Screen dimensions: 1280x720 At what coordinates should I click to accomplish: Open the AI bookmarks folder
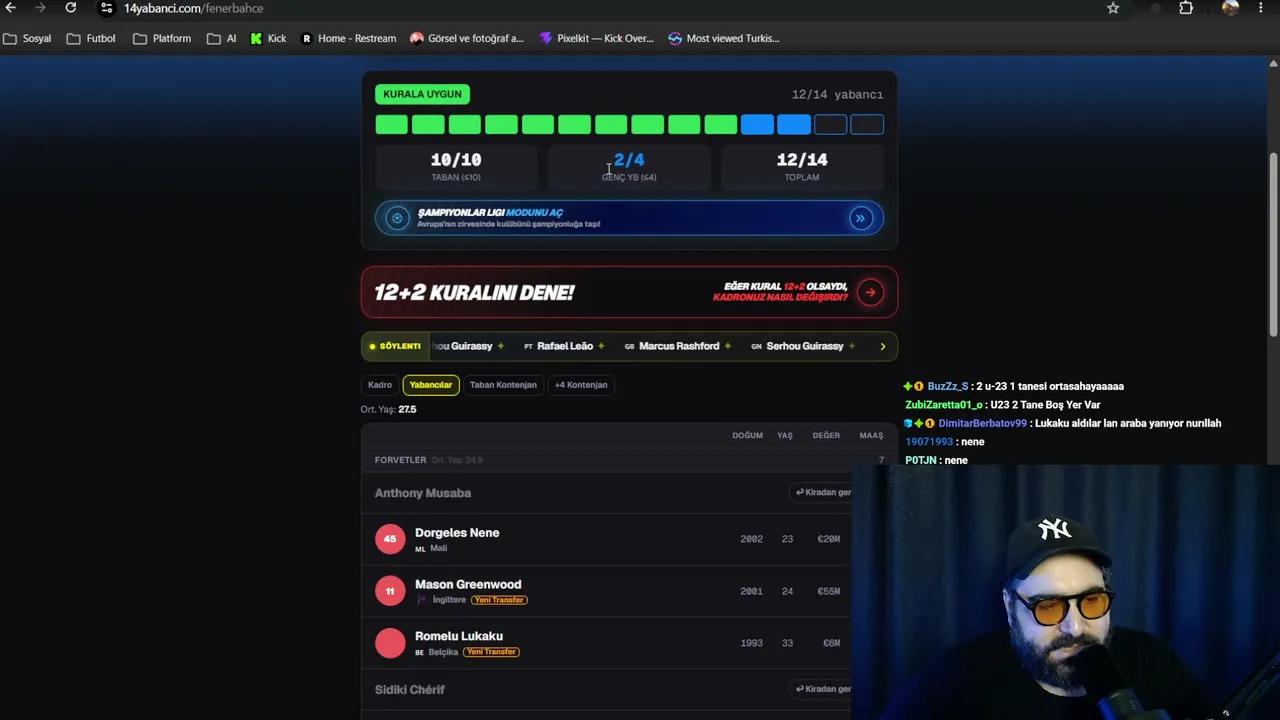click(221, 38)
